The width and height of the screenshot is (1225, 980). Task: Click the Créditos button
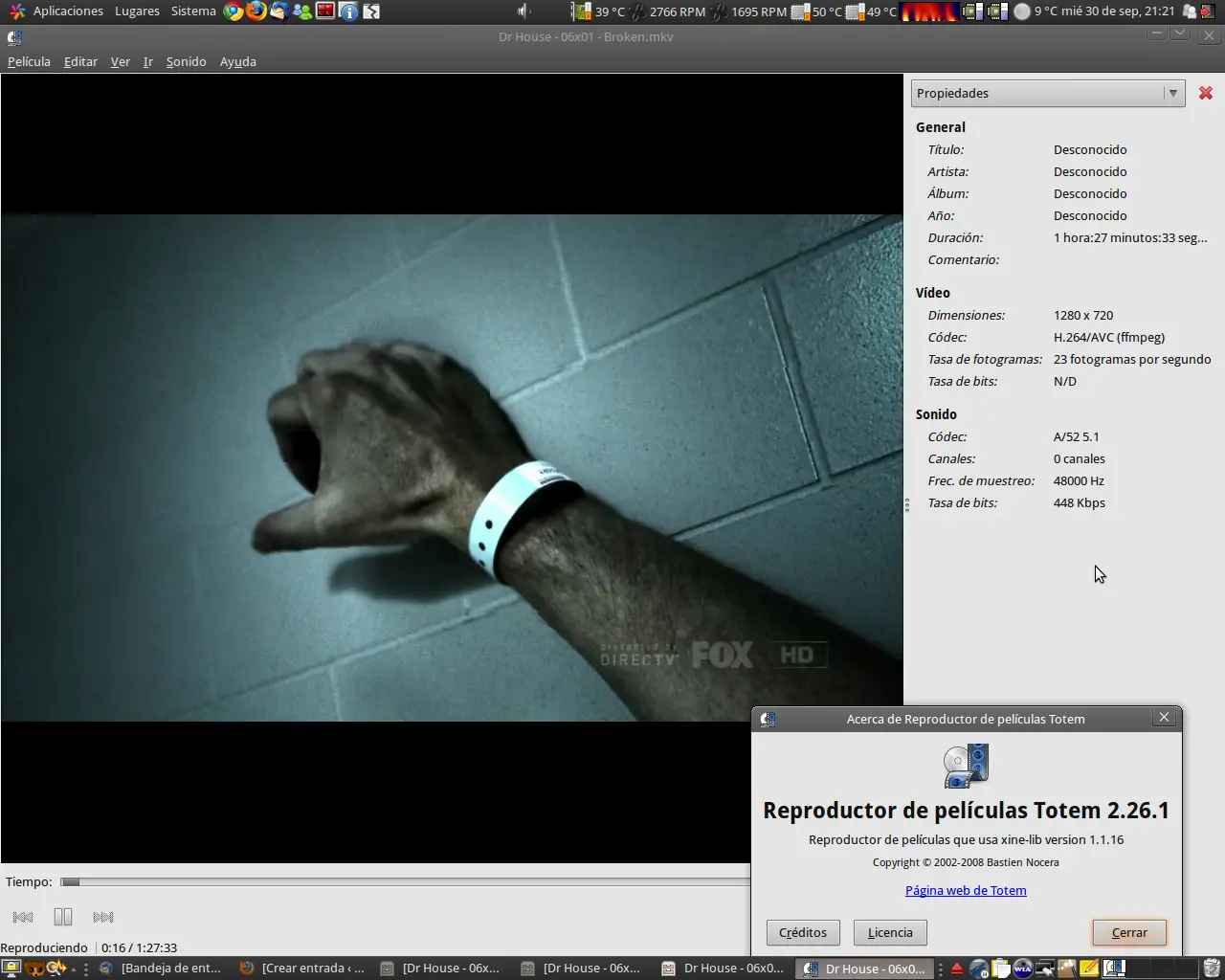pos(803,932)
